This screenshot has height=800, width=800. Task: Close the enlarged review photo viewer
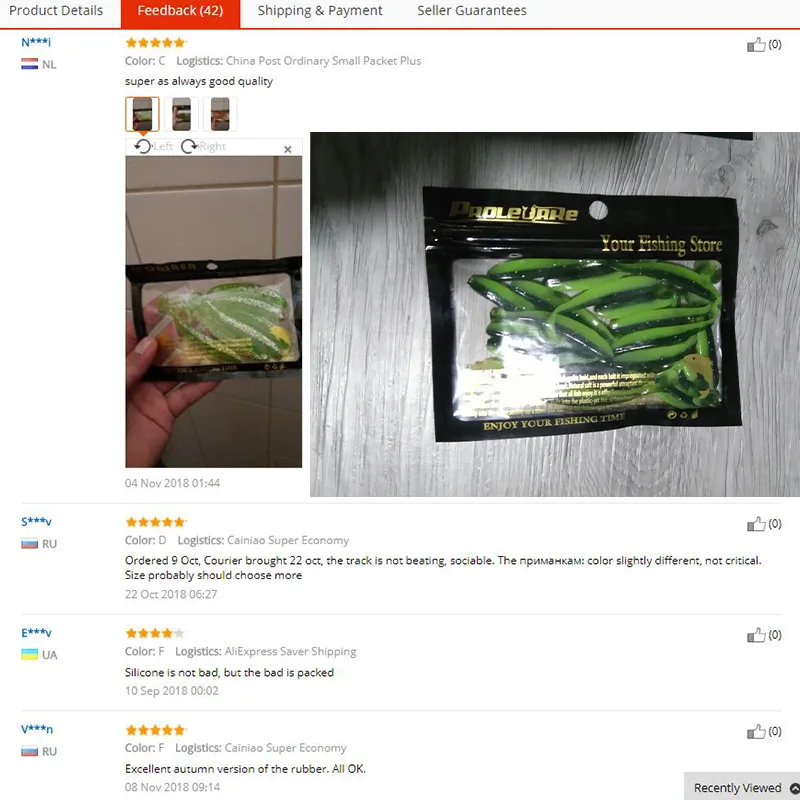click(x=288, y=149)
